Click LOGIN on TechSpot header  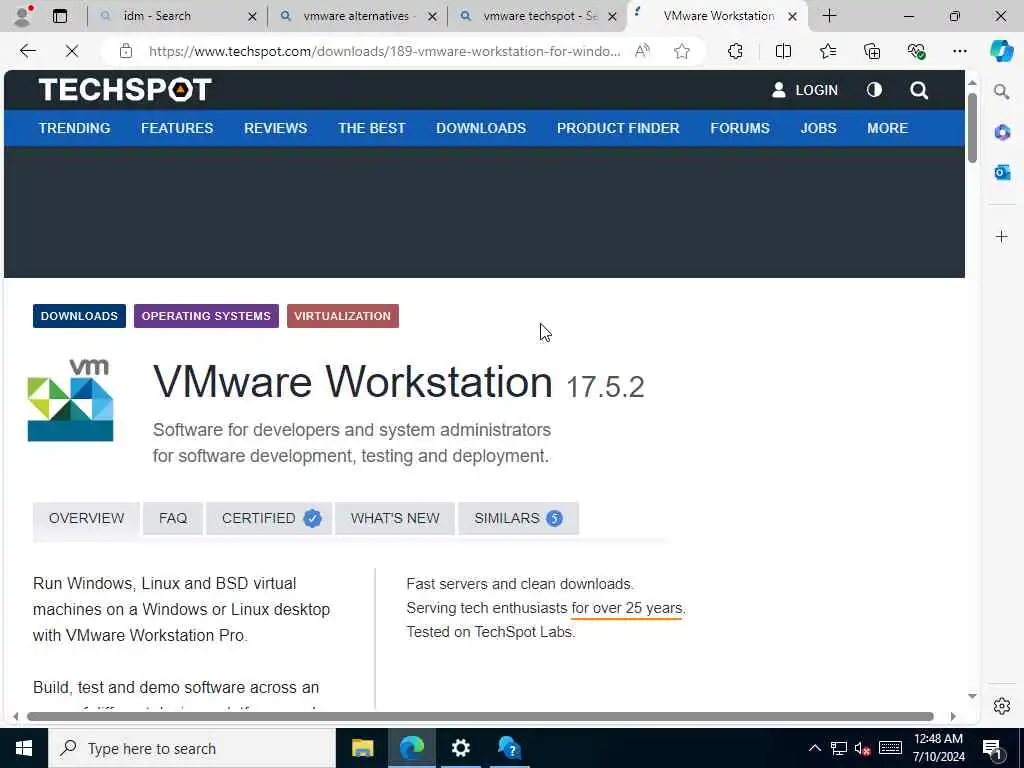(805, 90)
